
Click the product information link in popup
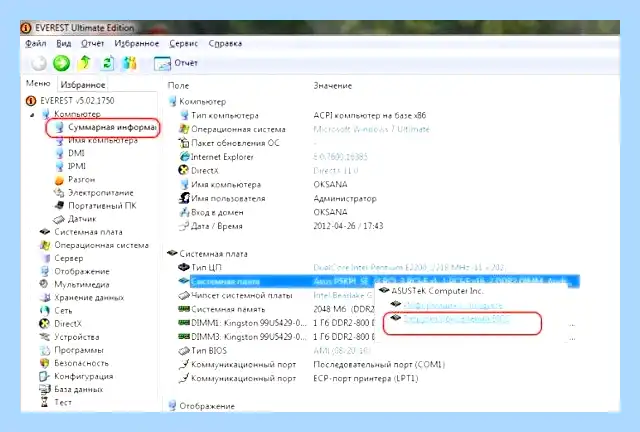[453, 305]
